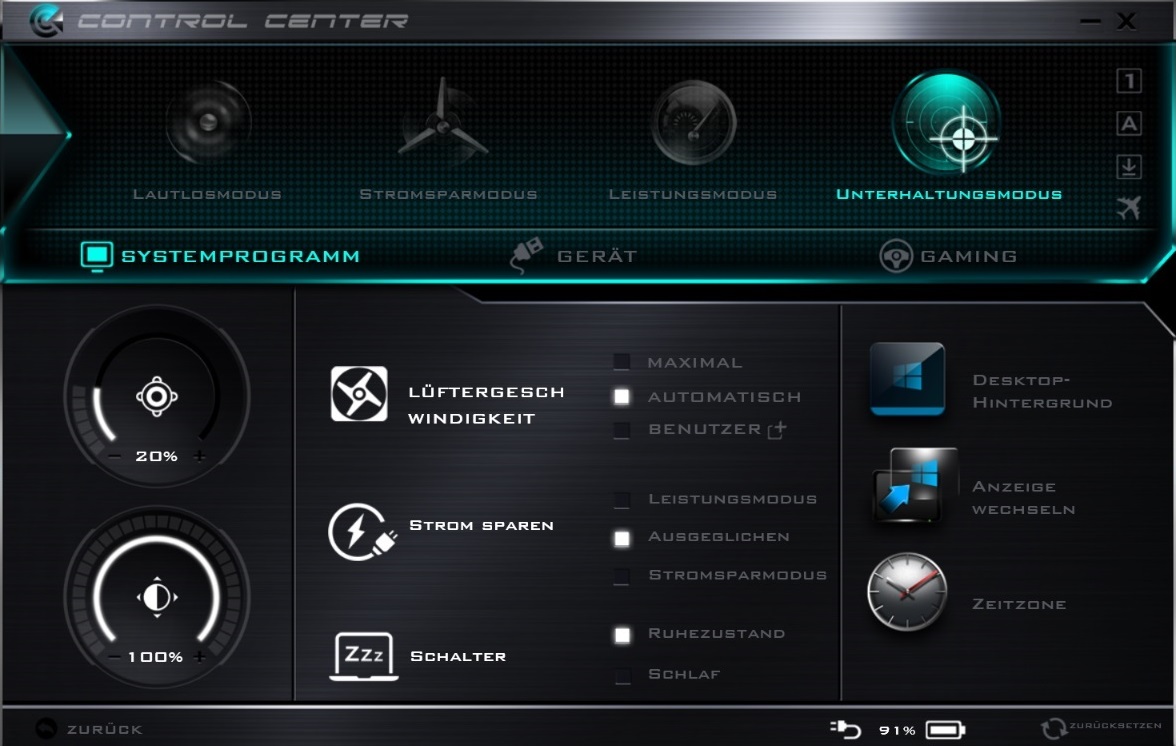Click the battery level icon
The image size is (1176, 746).
coord(946,730)
